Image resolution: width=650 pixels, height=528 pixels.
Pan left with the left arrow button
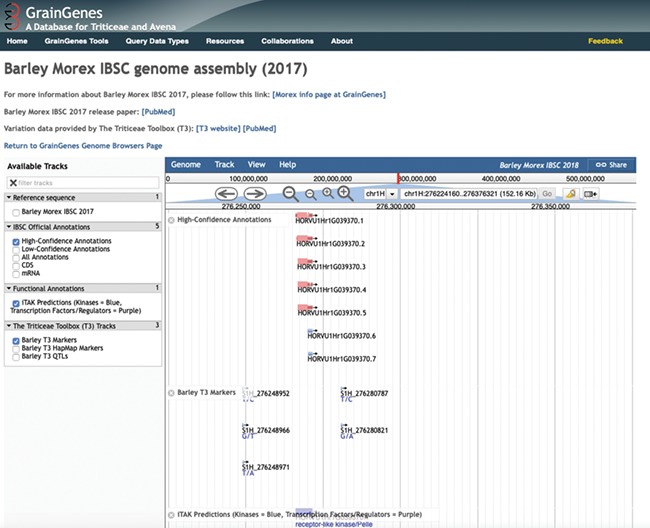(227, 194)
